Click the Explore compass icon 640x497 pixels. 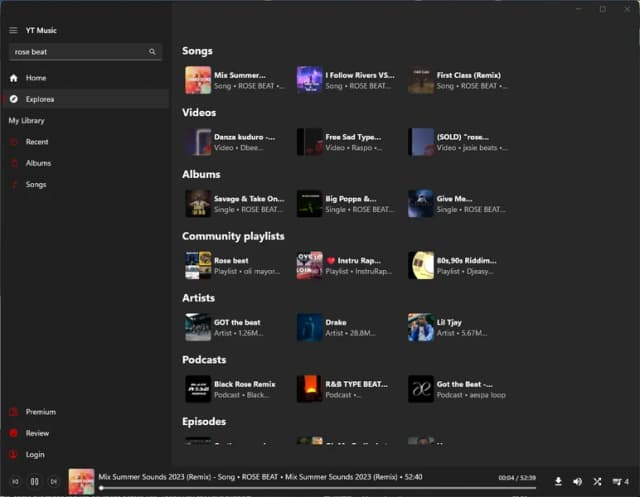(13, 99)
